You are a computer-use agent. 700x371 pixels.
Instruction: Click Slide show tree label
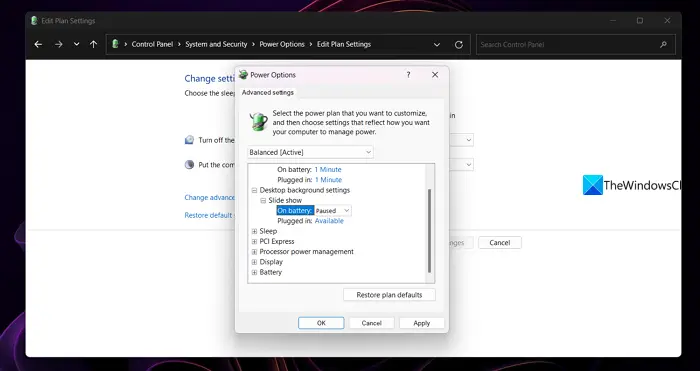click(285, 200)
